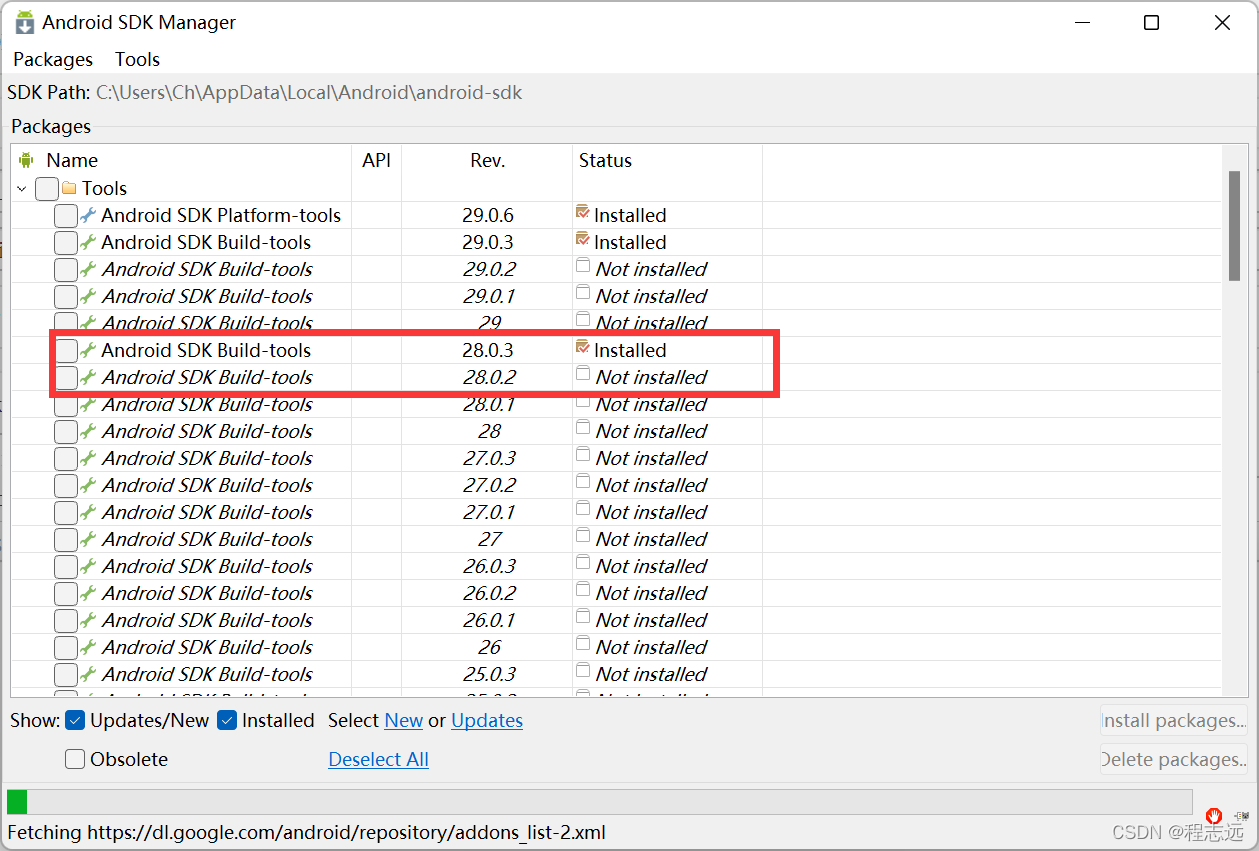
Task: Check Build-tools 27.0.3 row checkbox
Action: pyautogui.click(x=65, y=458)
